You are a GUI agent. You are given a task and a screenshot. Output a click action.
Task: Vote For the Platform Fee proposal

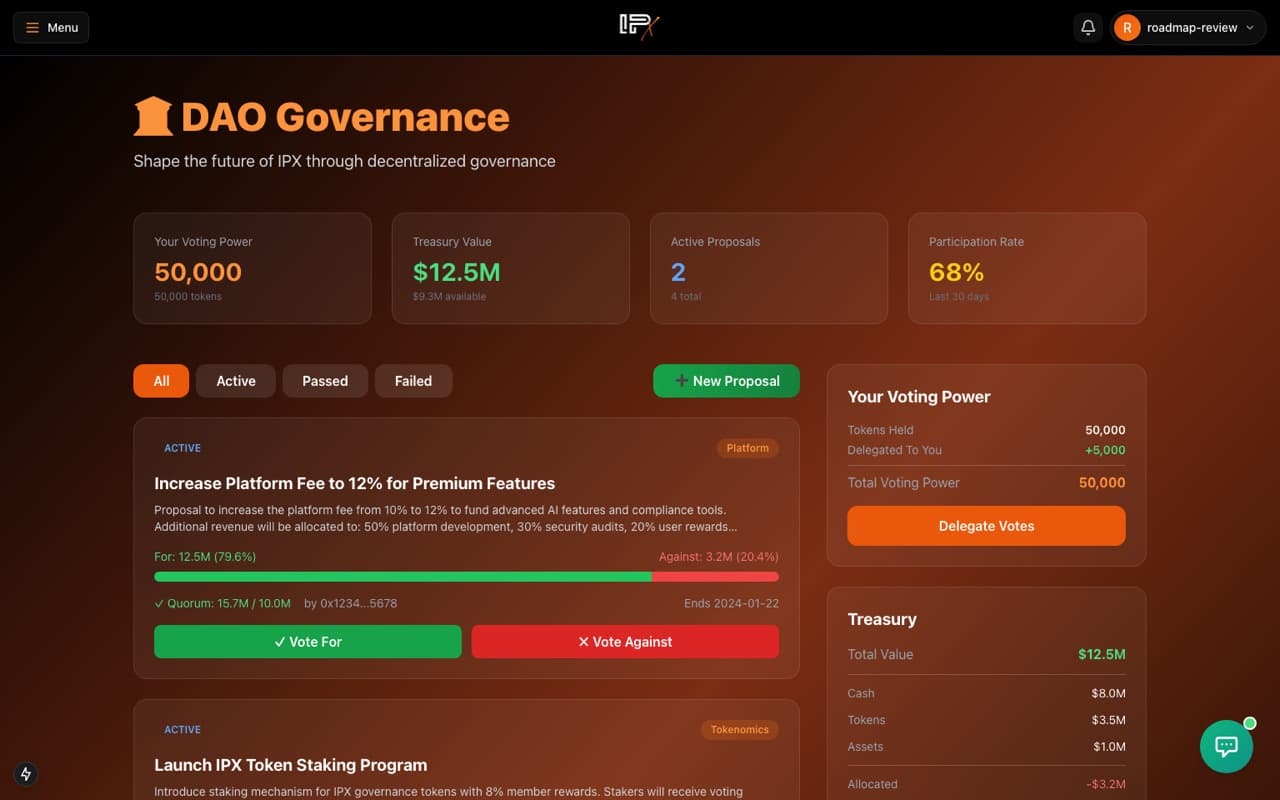point(308,642)
